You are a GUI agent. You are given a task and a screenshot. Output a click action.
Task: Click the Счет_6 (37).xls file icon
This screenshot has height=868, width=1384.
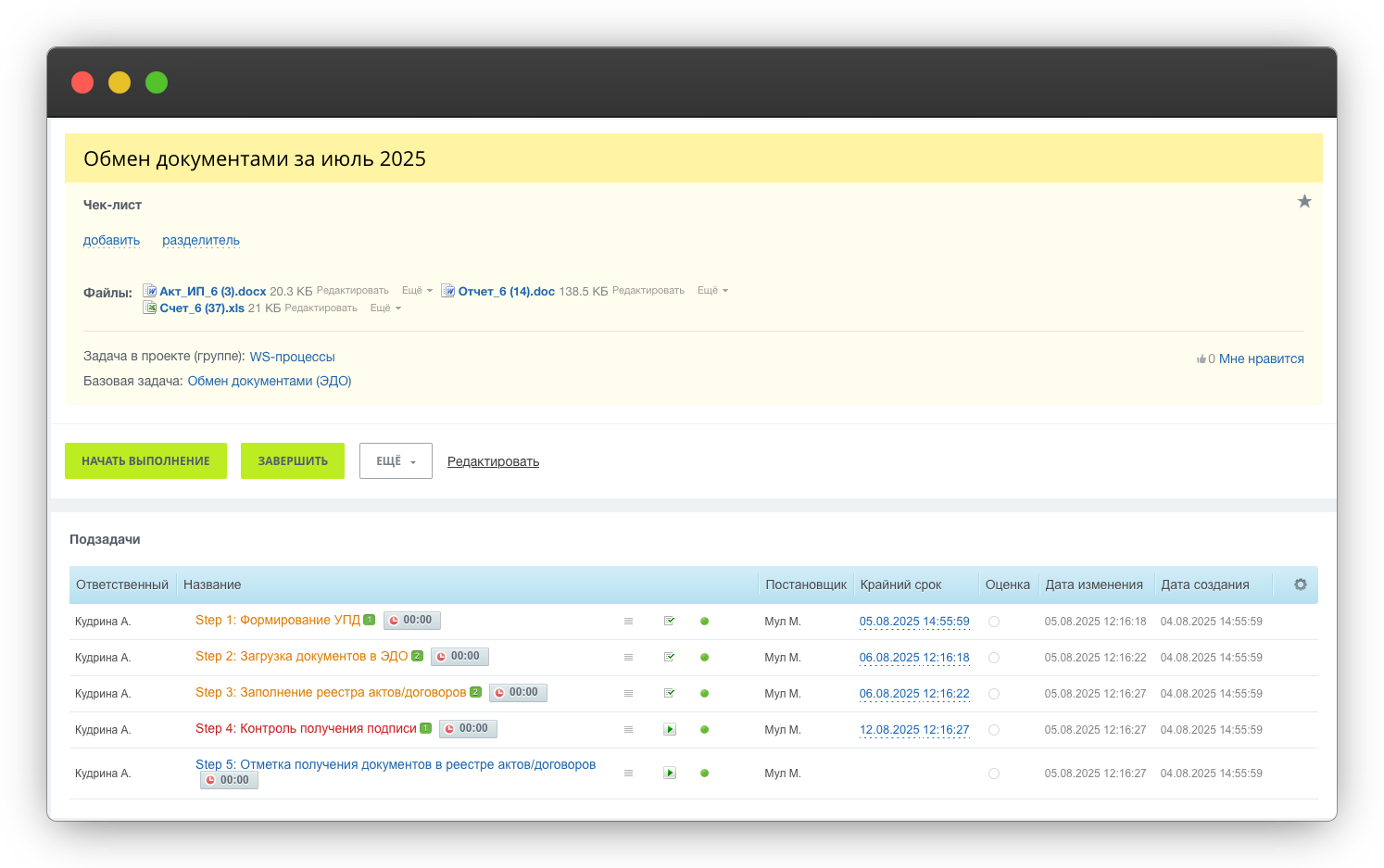pos(149,308)
